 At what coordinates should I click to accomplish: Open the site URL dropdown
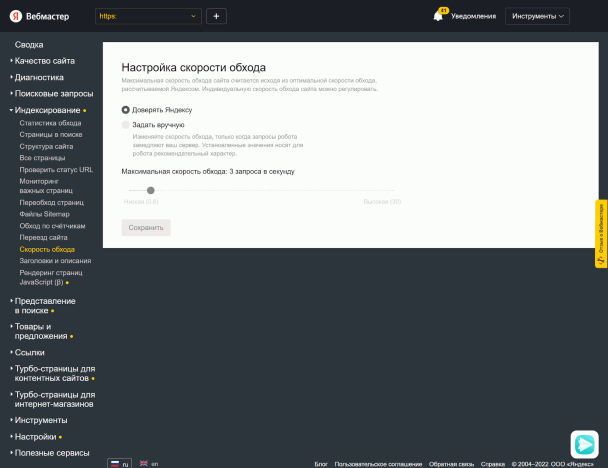tap(149, 16)
